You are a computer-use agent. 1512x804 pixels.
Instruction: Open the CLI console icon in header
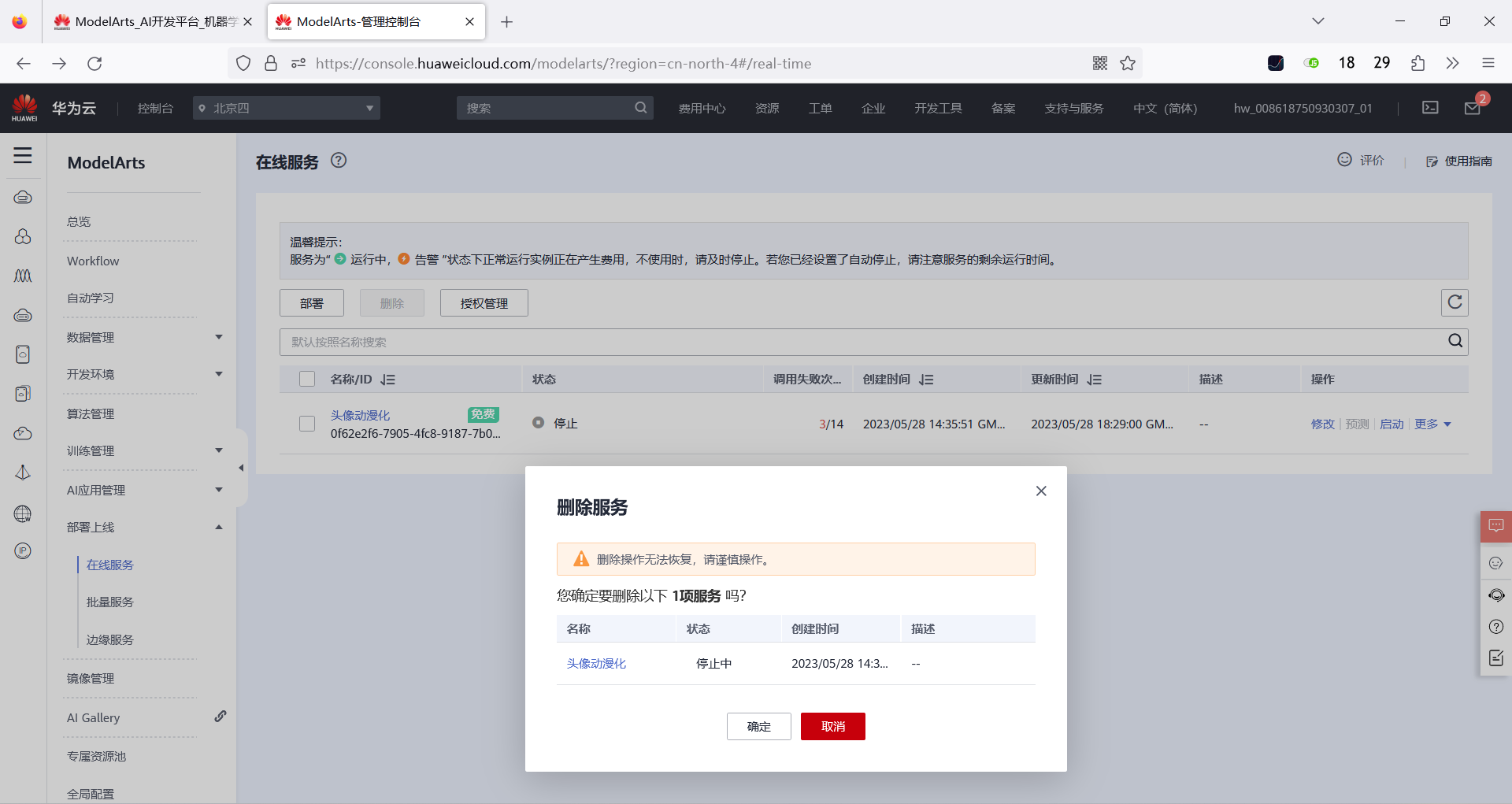click(x=1430, y=108)
